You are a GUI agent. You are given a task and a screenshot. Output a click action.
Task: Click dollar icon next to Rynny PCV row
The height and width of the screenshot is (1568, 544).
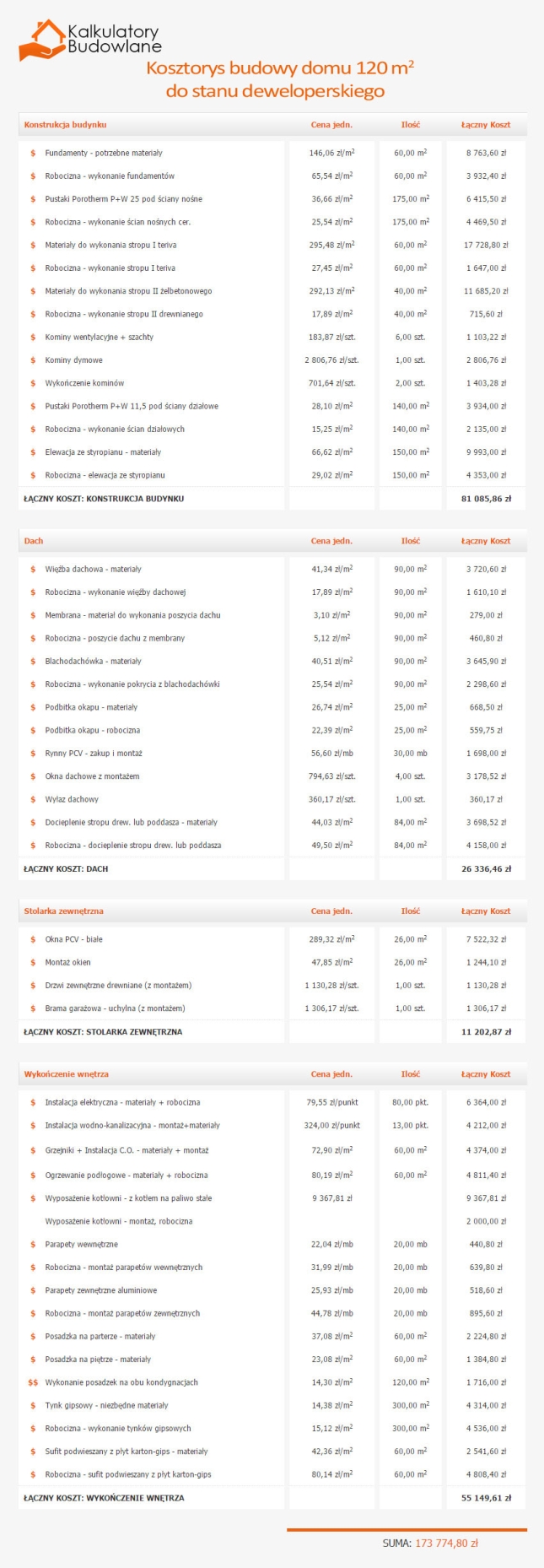pyautogui.click(x=33, y=754)
